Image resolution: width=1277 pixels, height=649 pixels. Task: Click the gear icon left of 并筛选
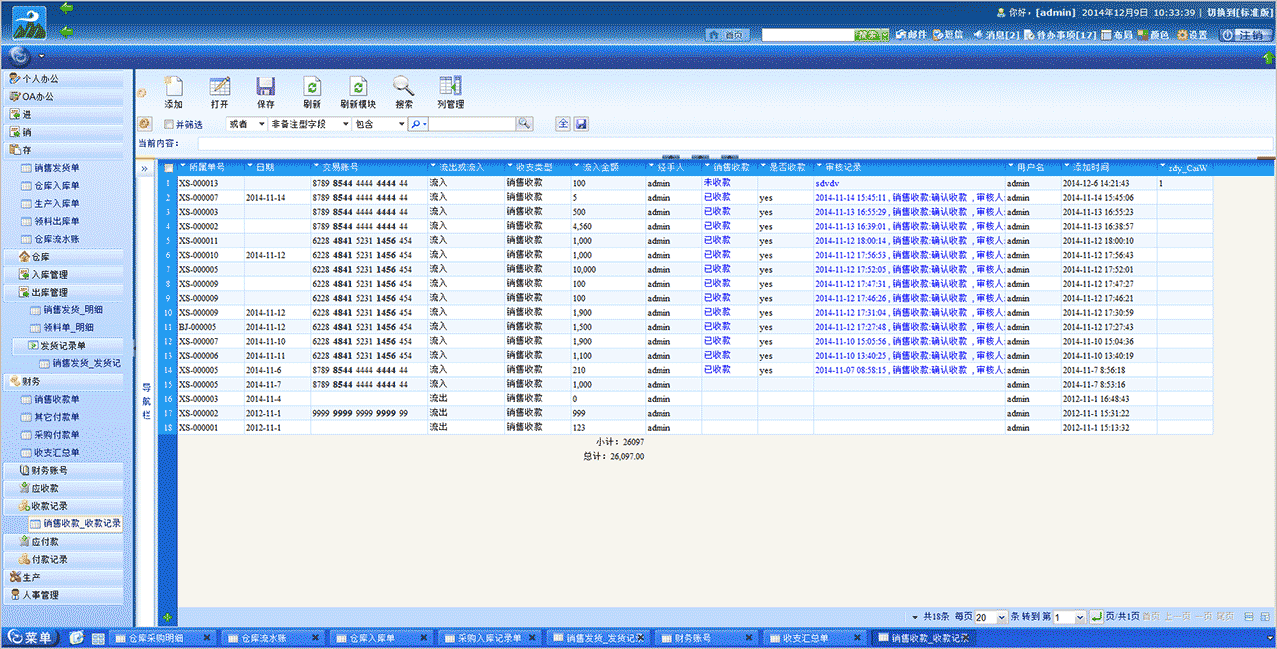(x=145, y=124)
